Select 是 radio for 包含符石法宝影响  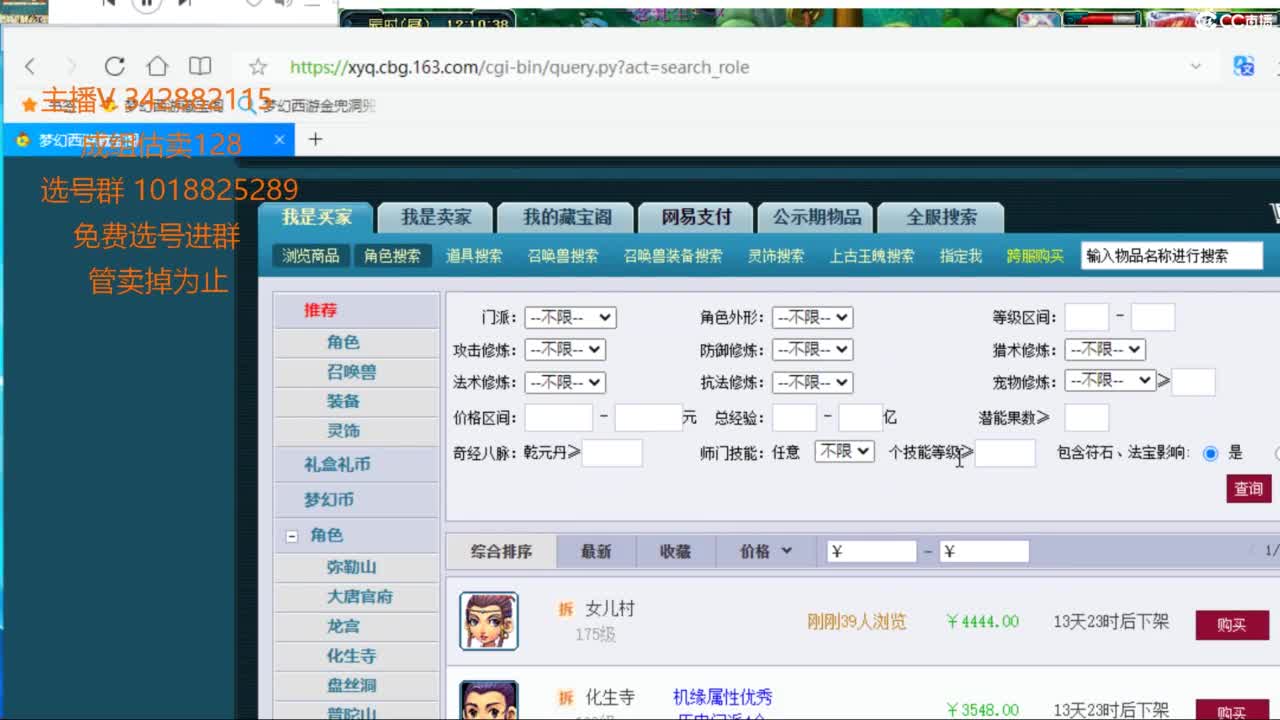point(1211,453)
